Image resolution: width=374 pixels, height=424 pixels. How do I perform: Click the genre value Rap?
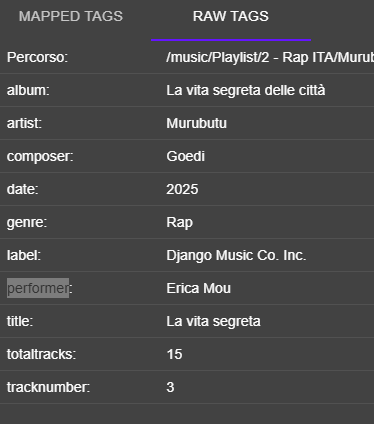point(179,222)
